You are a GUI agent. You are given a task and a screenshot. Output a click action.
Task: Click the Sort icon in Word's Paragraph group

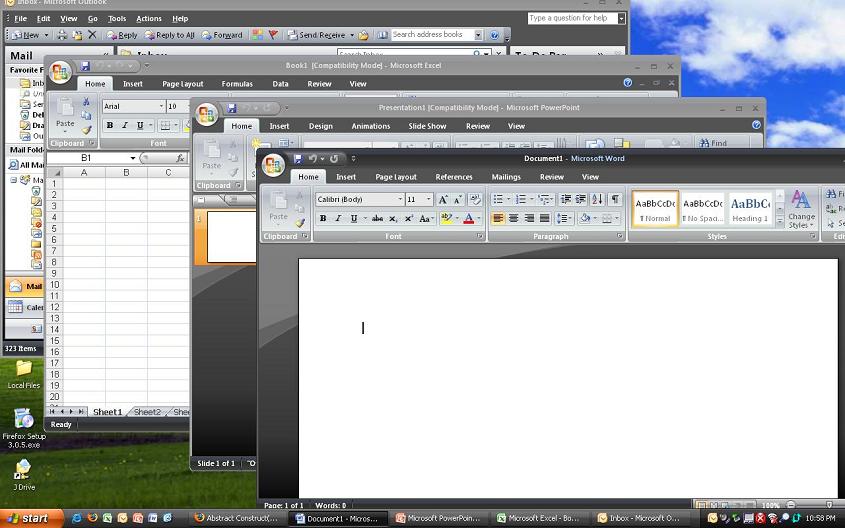[x=597, y=199]
